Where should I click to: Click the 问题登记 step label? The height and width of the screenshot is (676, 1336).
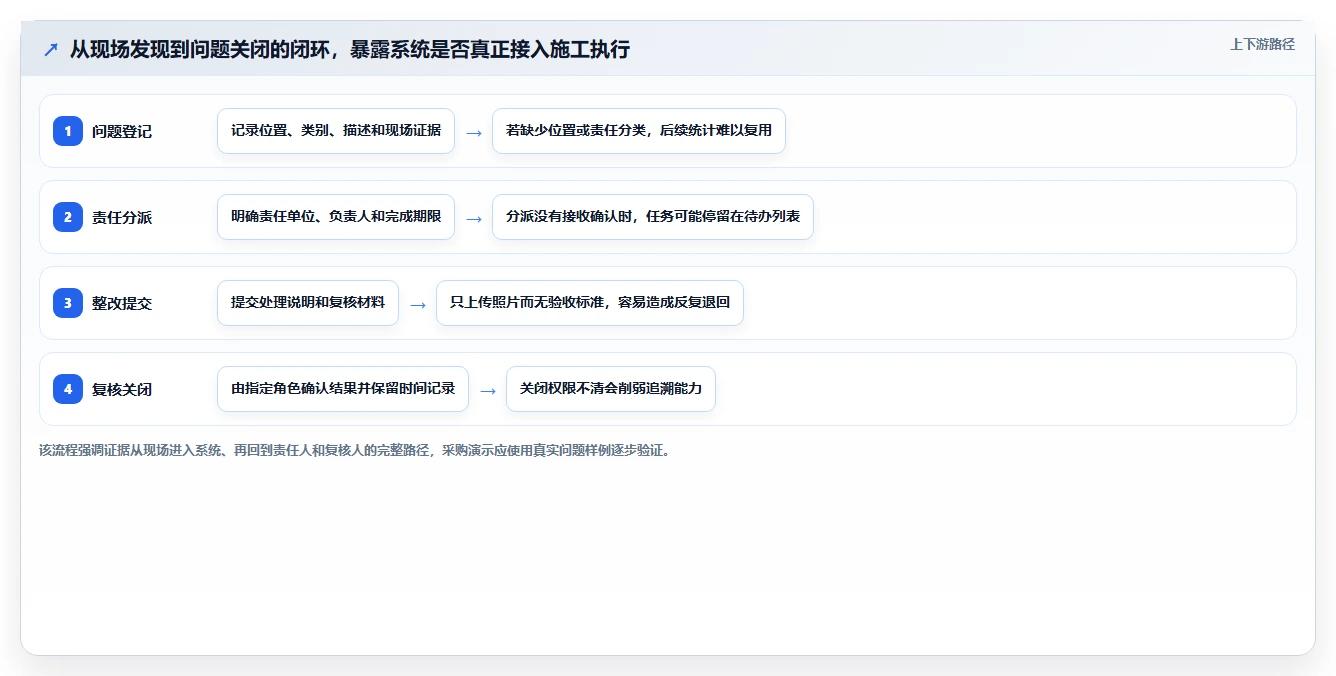tap(122, 131)
